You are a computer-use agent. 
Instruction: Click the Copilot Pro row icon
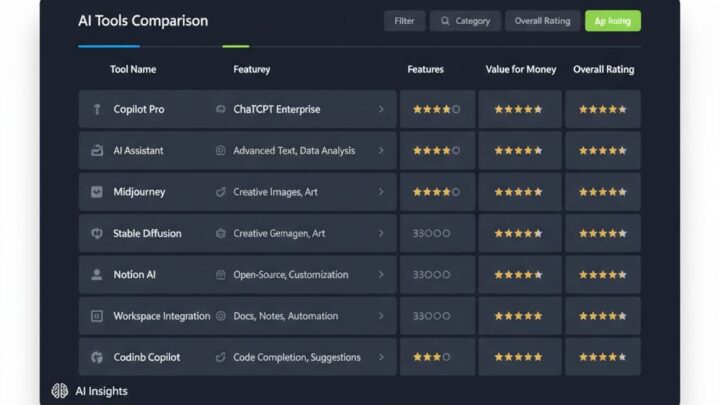click(97, 109)
